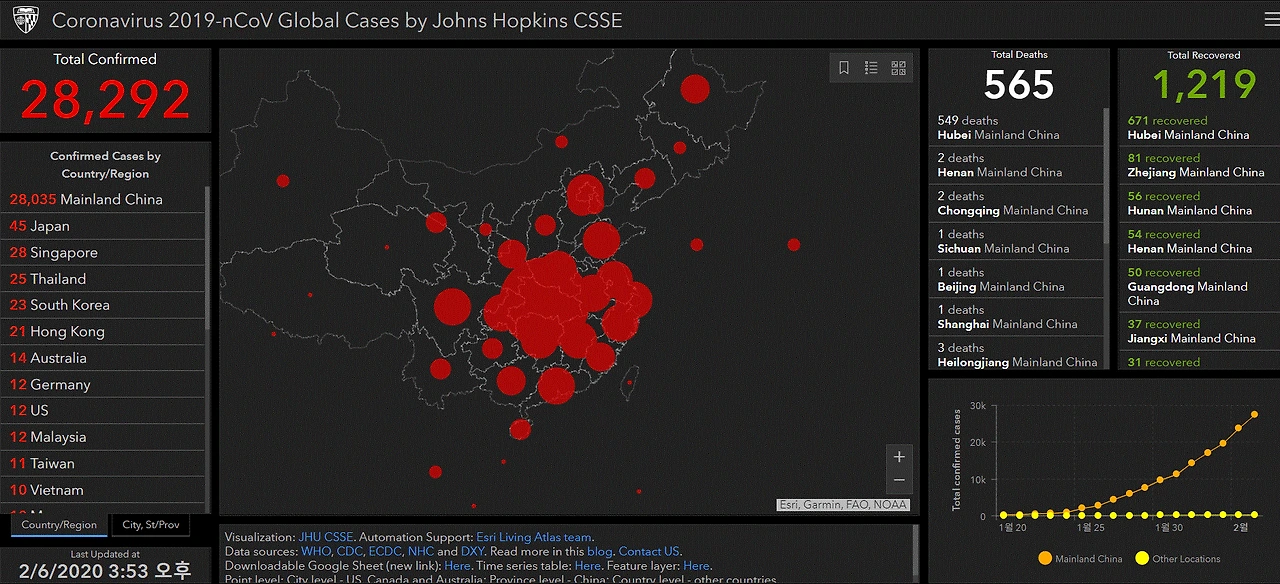This screenshot has height=584, width=1280.
Task: Open the Feature layer 'Here' link
Action: [x=696, y=566]
